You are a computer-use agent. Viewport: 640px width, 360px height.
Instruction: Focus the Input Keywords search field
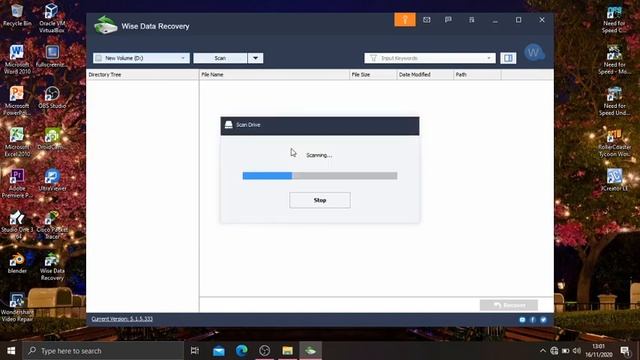(430, 58)
